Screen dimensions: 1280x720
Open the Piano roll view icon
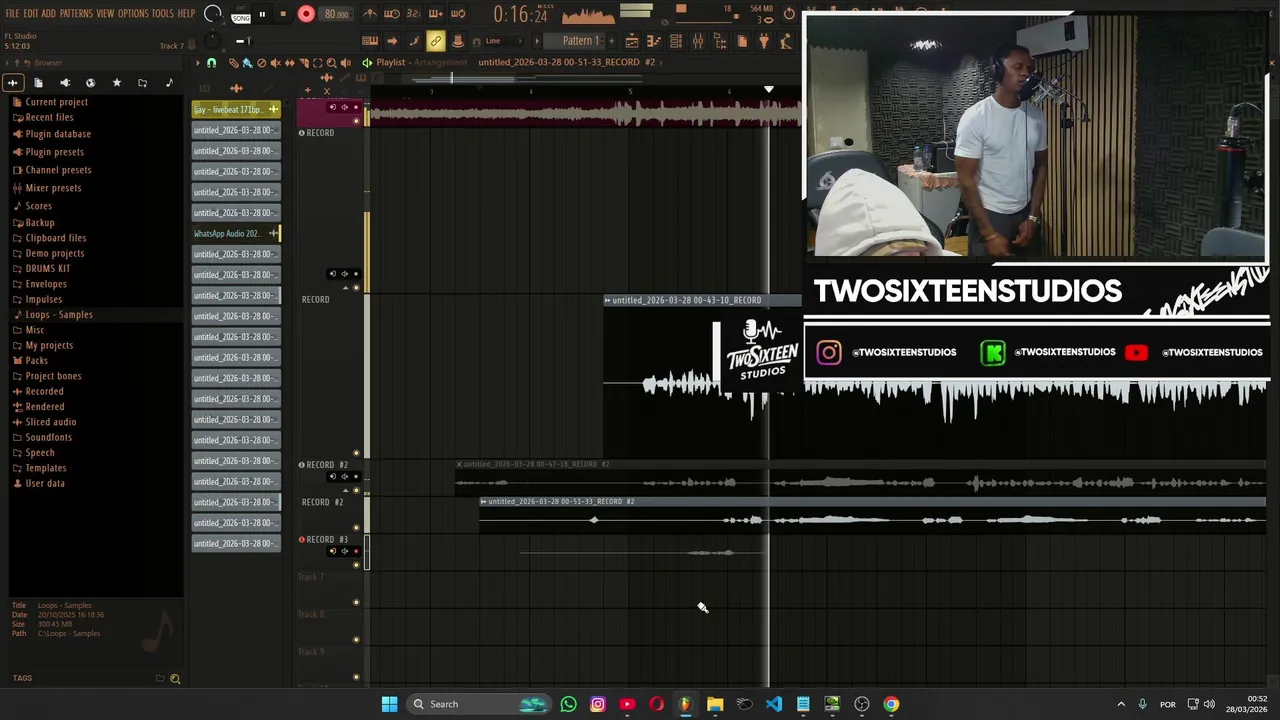(654, 41)
